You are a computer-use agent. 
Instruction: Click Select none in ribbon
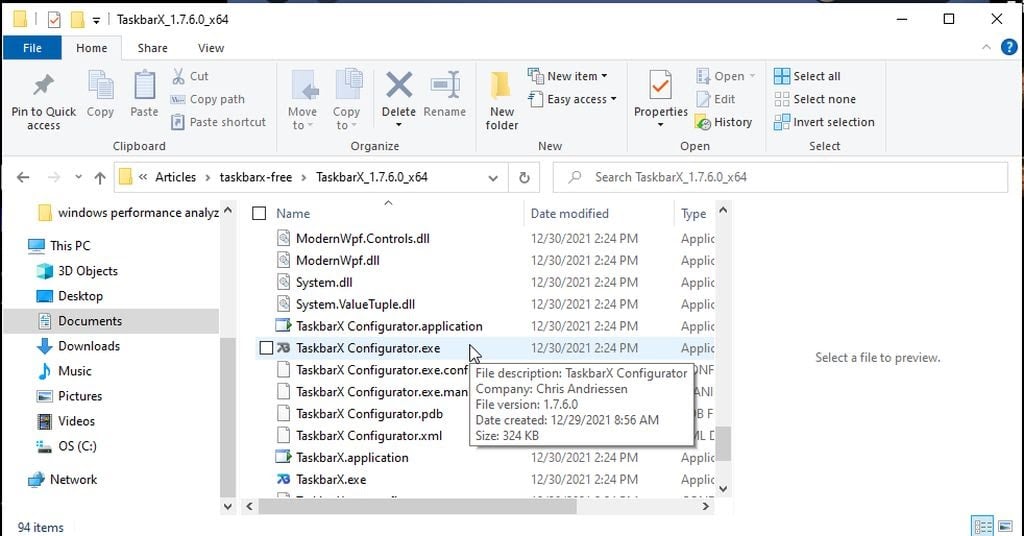pyautogui.click(x=815, y=99)
